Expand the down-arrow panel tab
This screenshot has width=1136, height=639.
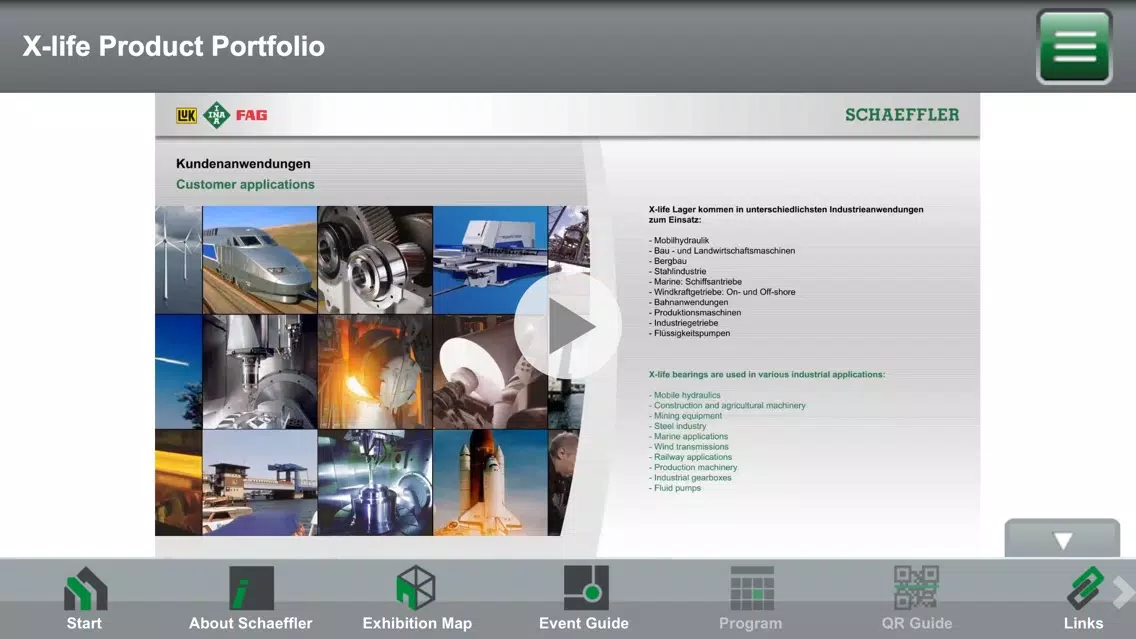coord(1062,538)
